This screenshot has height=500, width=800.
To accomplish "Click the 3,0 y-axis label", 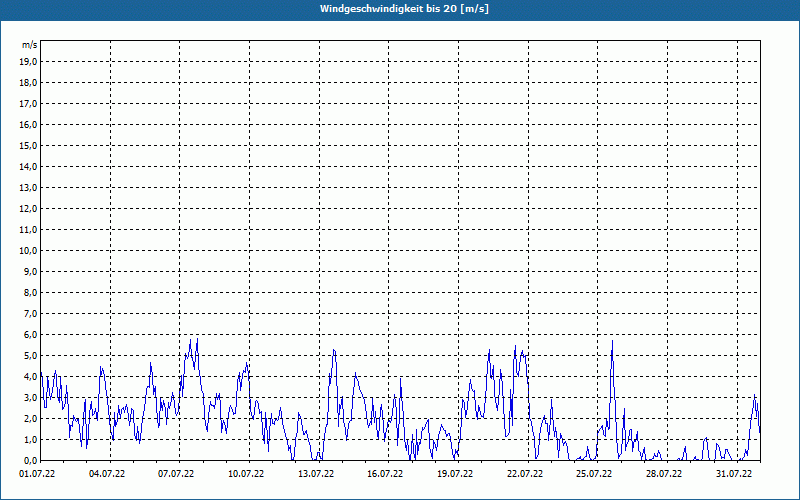I will [x=30, y=397].
